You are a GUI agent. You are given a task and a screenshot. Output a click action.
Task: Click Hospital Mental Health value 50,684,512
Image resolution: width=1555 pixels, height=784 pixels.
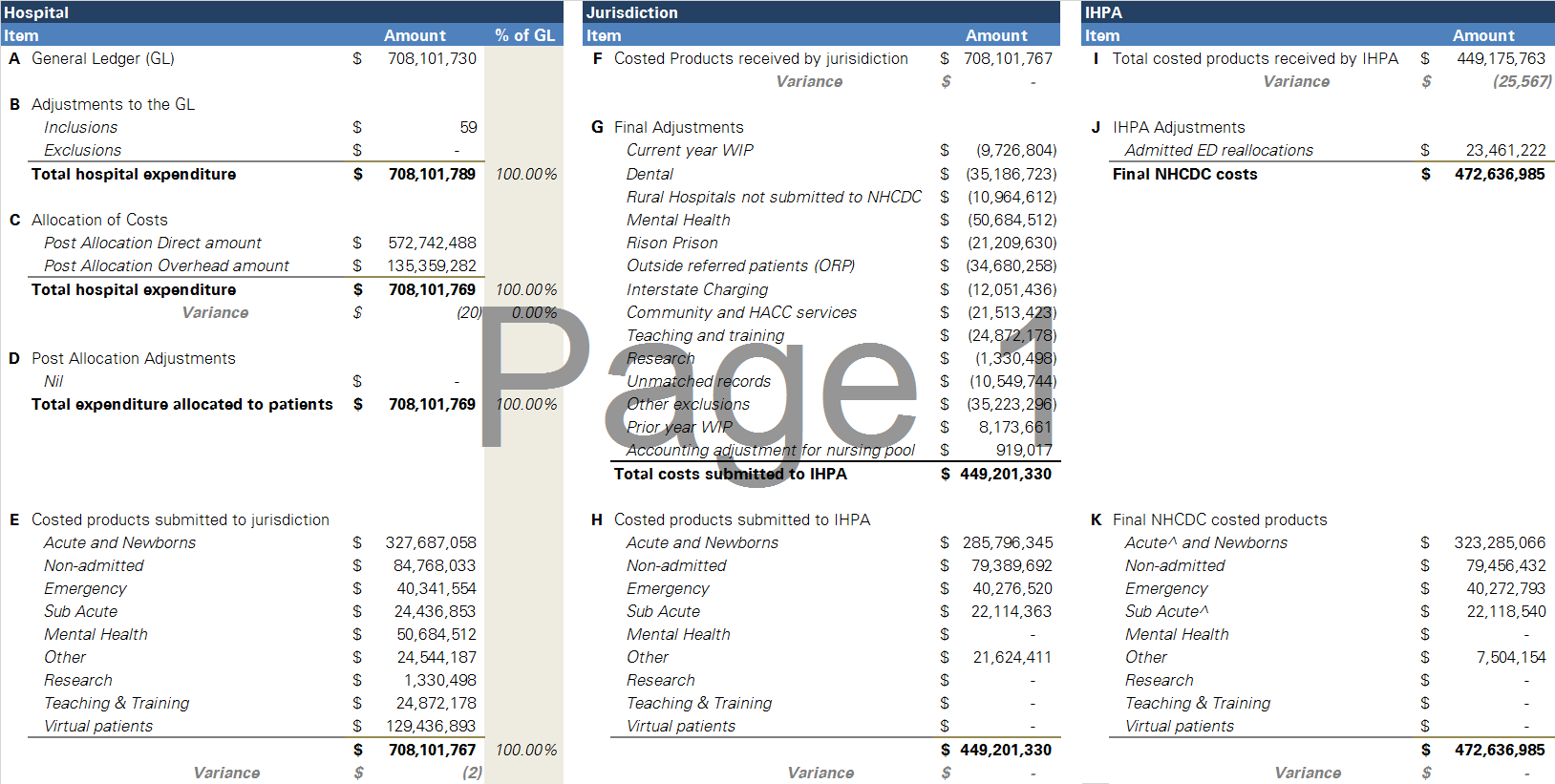437,634
